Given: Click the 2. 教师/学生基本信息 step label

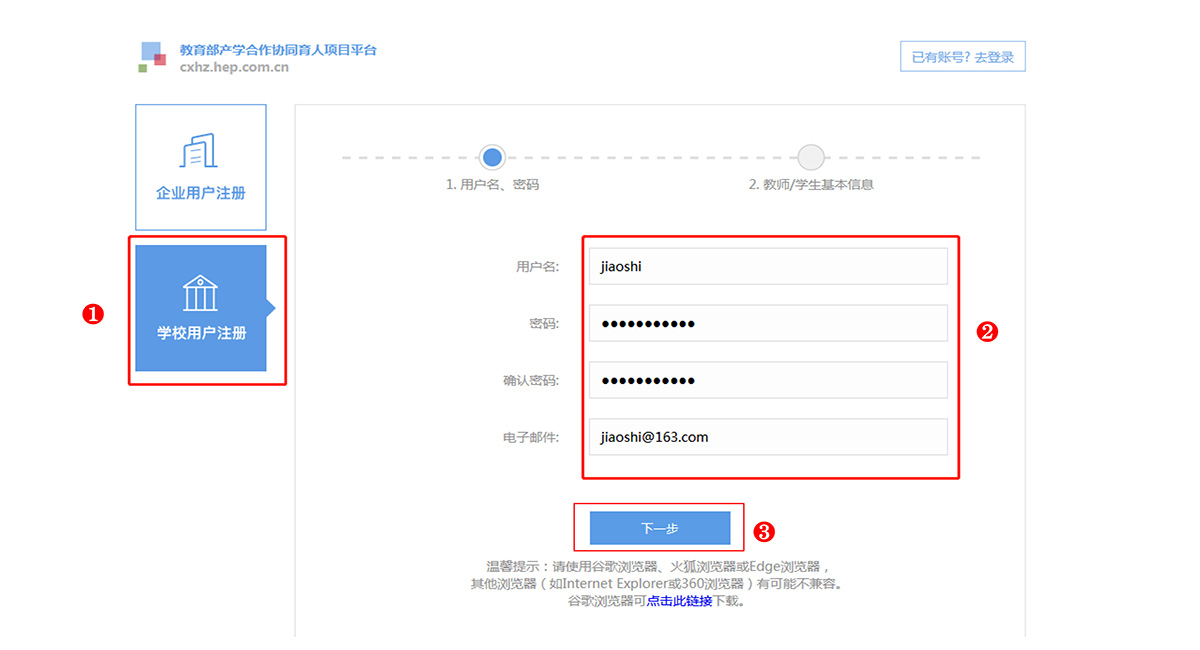Looking at the screenshot, I should [811, 185].
